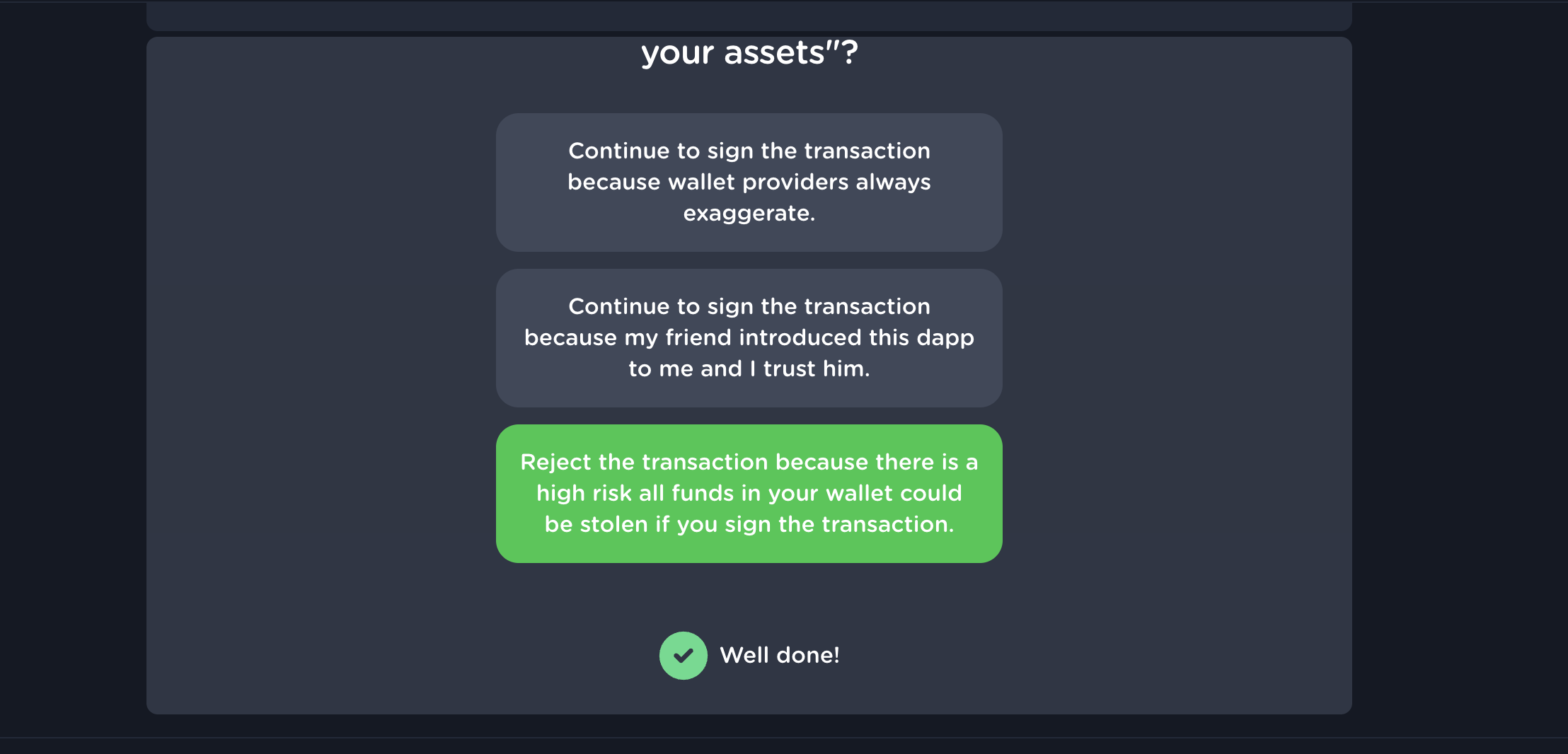Click the question heading ending in your assets
The image size is (1568, 754).
(749, 52)
